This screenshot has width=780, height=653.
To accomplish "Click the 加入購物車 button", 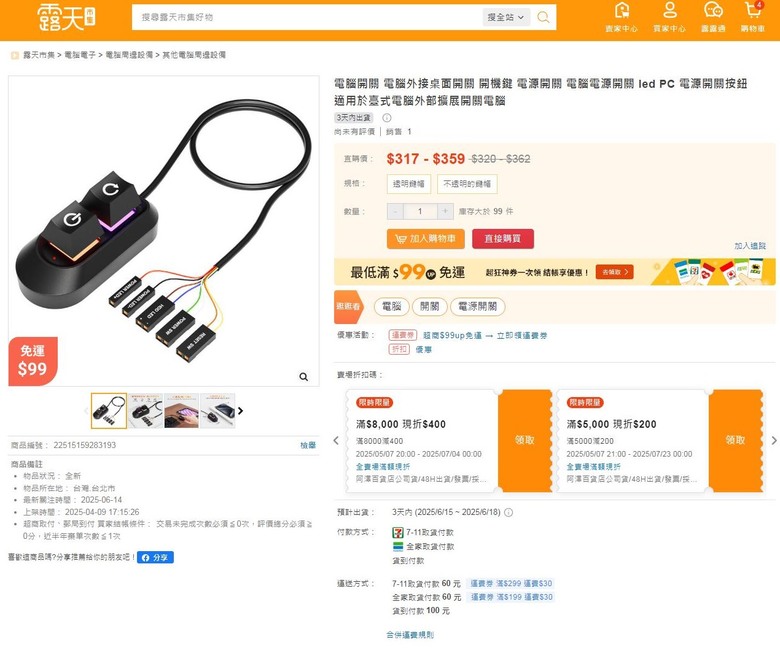I will 426,239.
